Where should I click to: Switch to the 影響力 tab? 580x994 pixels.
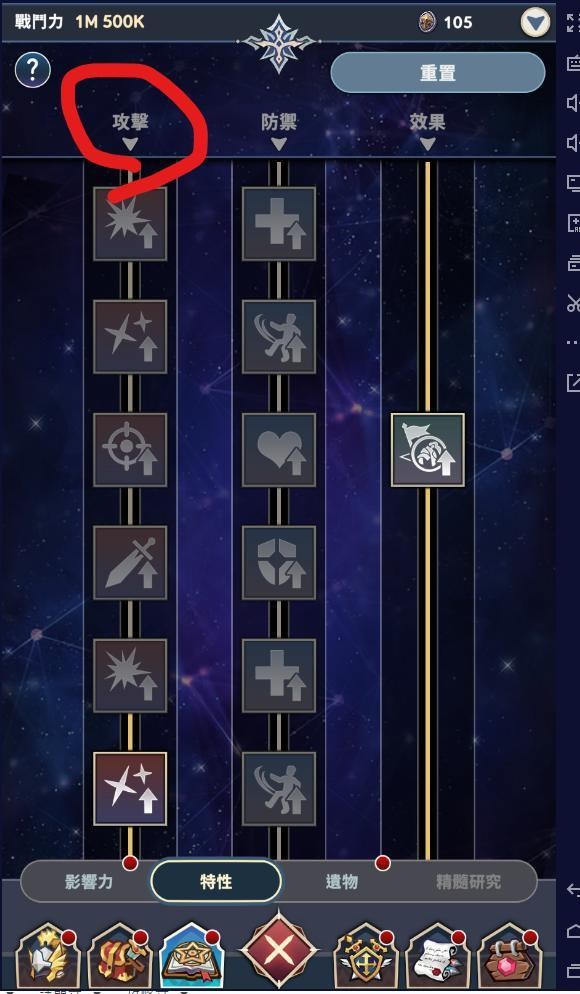(88, 881)
